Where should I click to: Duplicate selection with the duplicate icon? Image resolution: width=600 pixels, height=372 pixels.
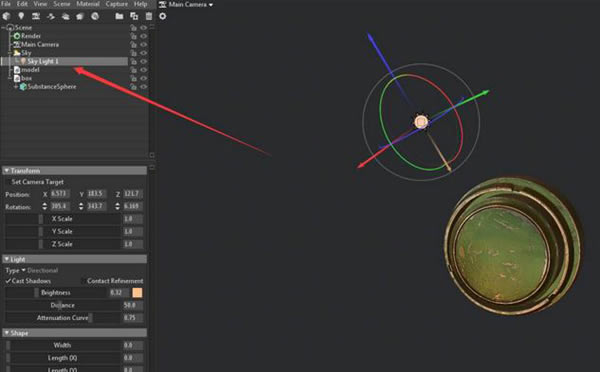[134, 16]
